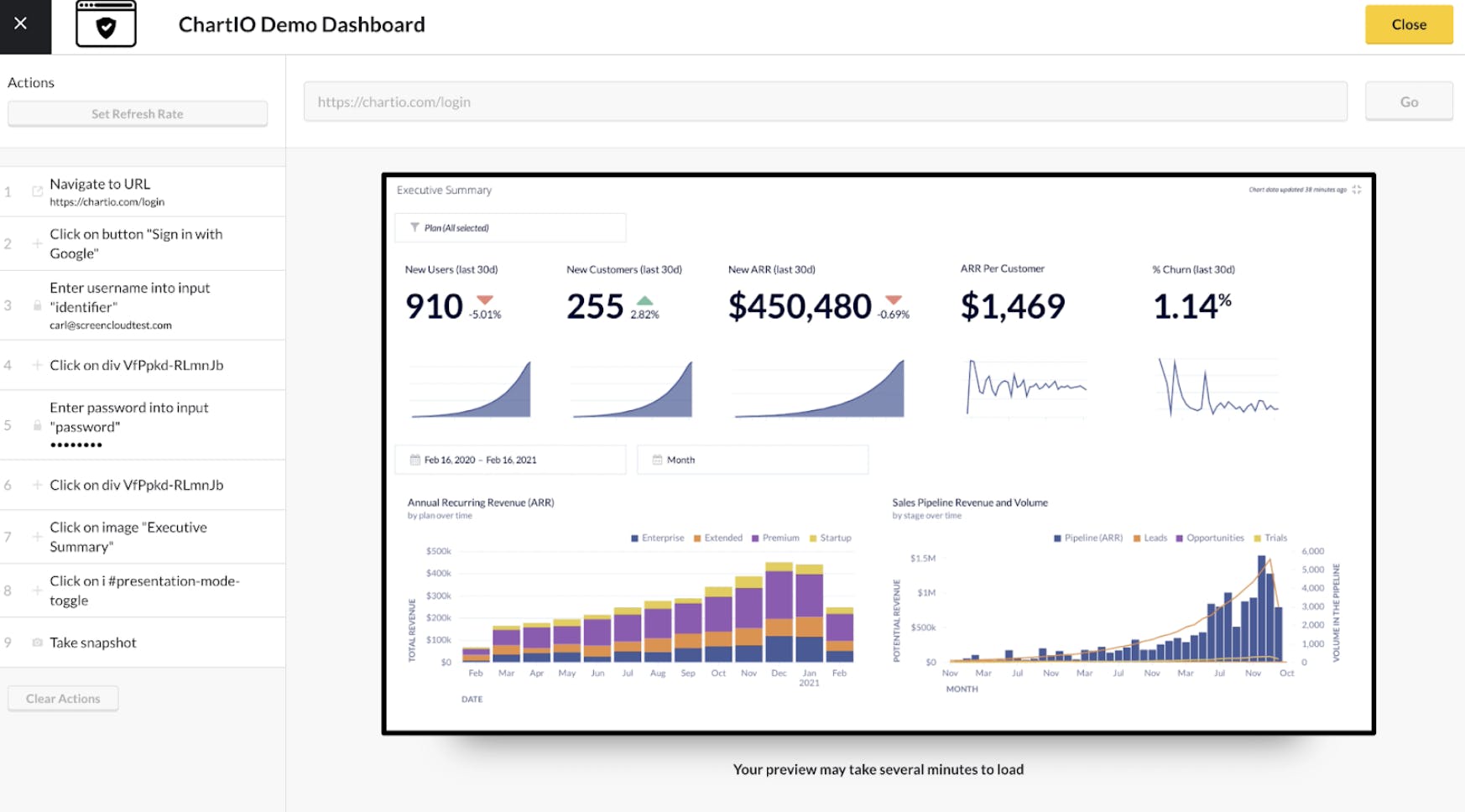Toggle the Extended legend item
This screenshot has width=1465, height=812.
[718, 538]
